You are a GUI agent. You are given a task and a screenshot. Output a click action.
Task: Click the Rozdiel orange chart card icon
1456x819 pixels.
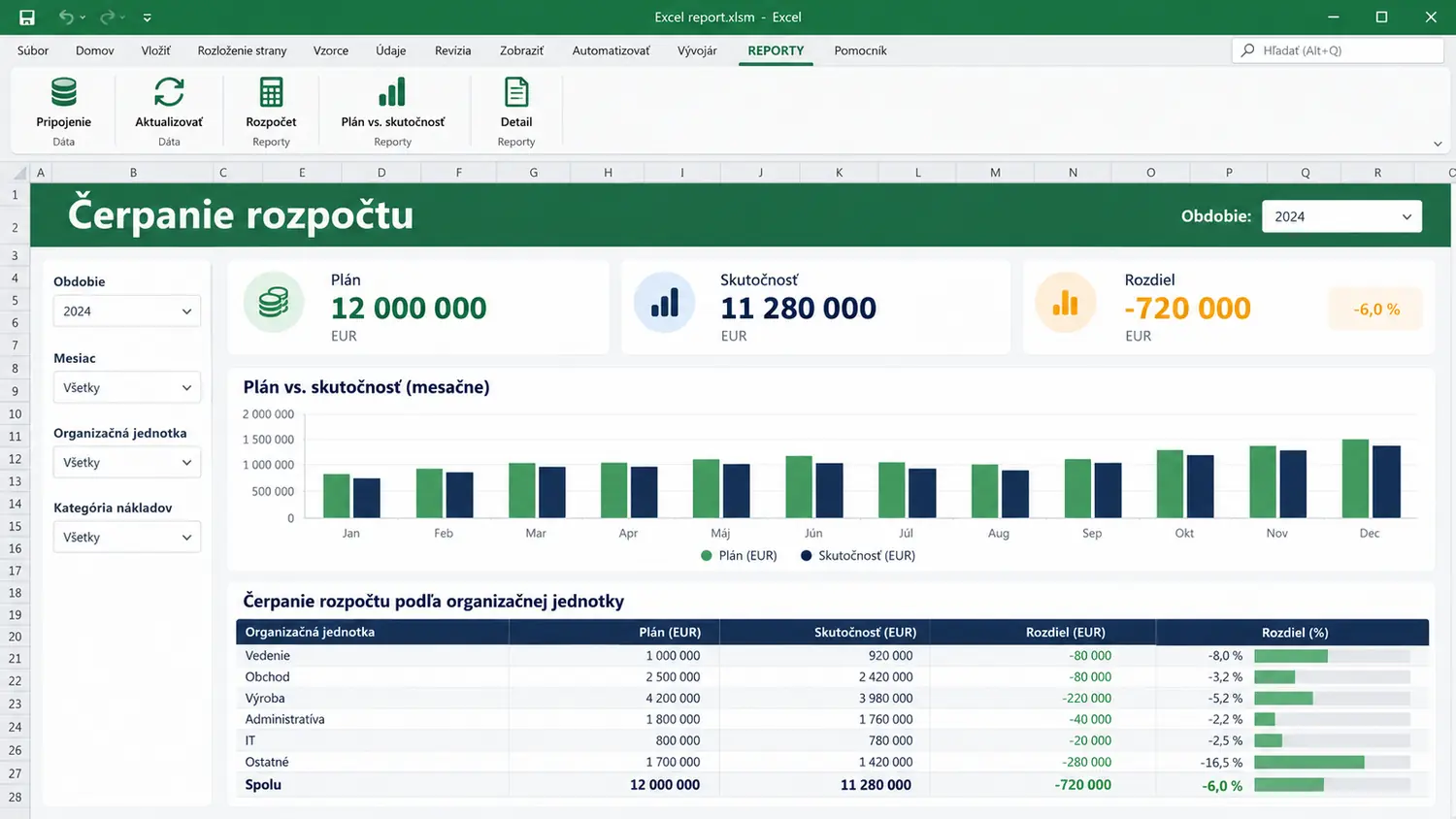[1065, 302]
